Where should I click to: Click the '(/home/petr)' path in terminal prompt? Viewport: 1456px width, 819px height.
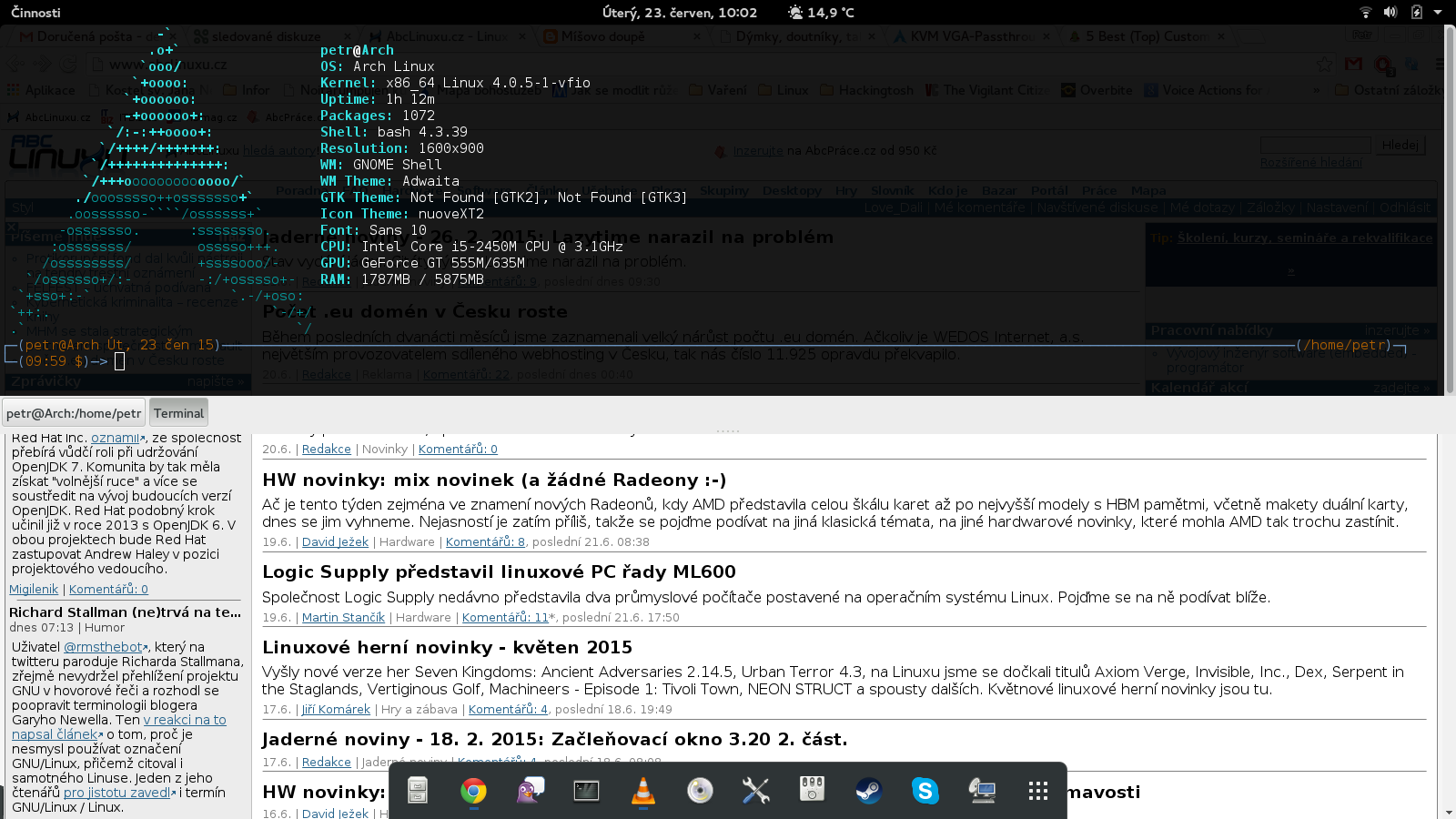coord(1345,345)
